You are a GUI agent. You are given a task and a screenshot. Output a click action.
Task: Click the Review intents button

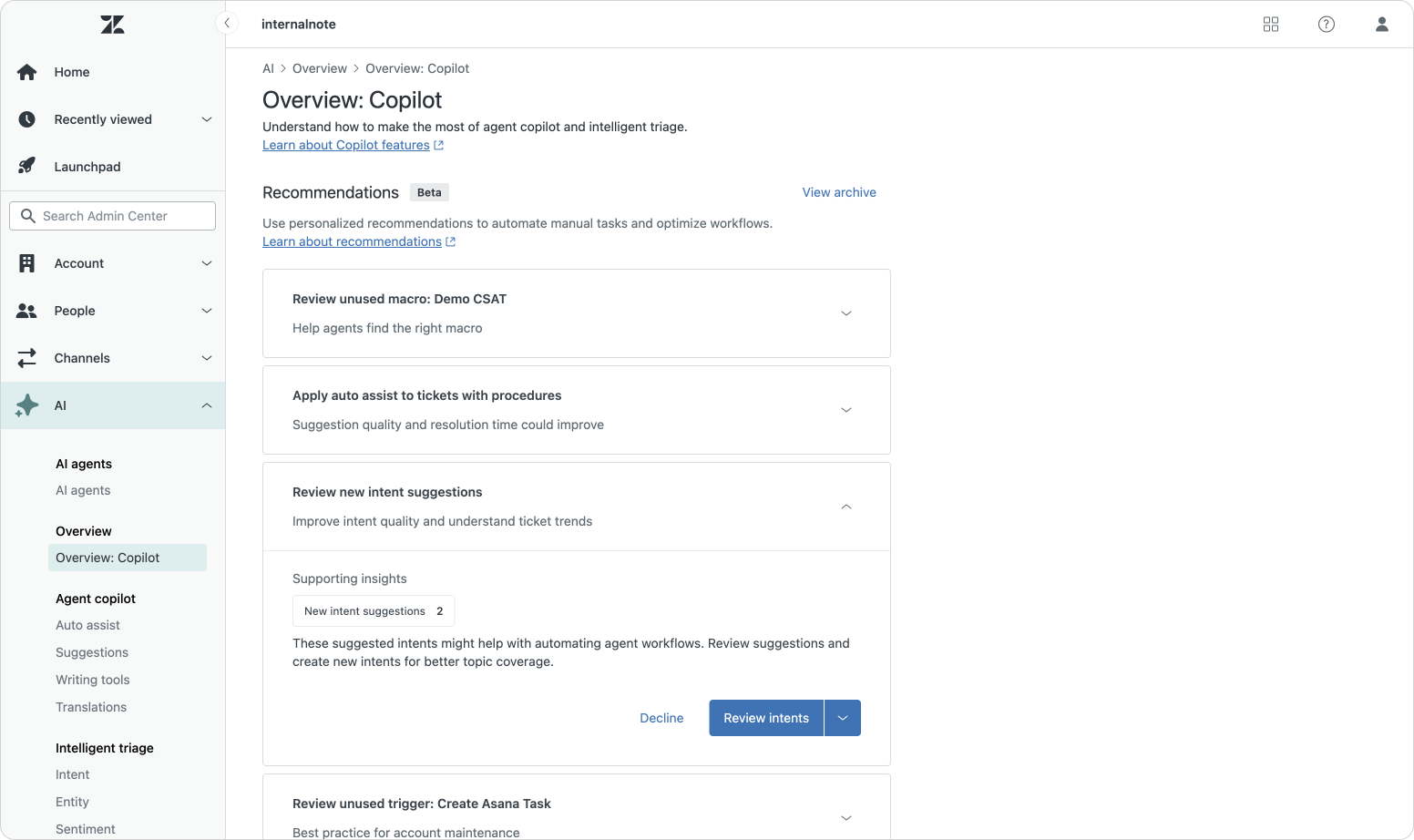click(x=766, y=718)
